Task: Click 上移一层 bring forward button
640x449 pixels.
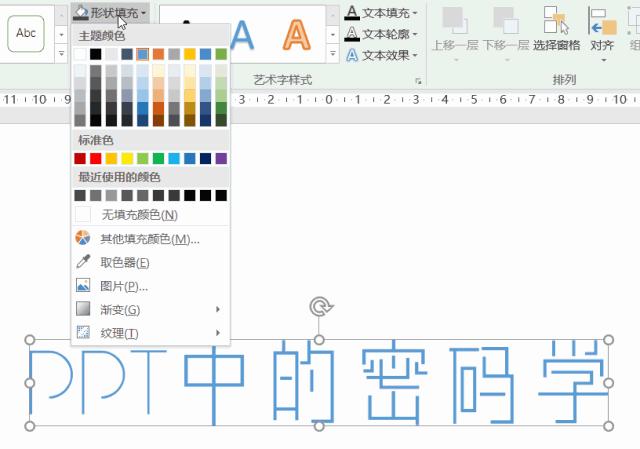Action: pyautogui.click(x=455, y=34)
